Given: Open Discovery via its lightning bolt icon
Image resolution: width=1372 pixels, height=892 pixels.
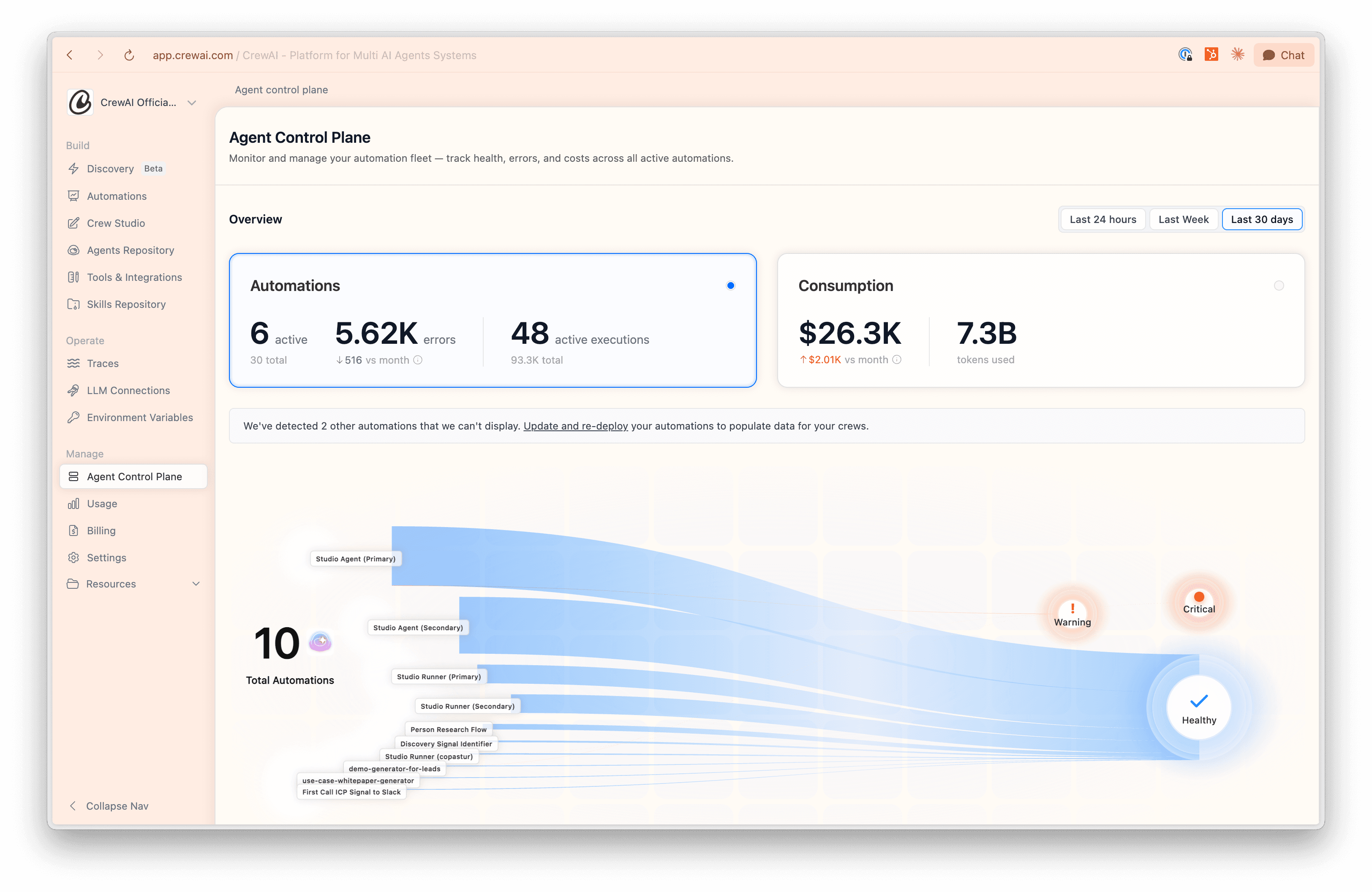Looking at the screenshot, I should pos(73,169).
